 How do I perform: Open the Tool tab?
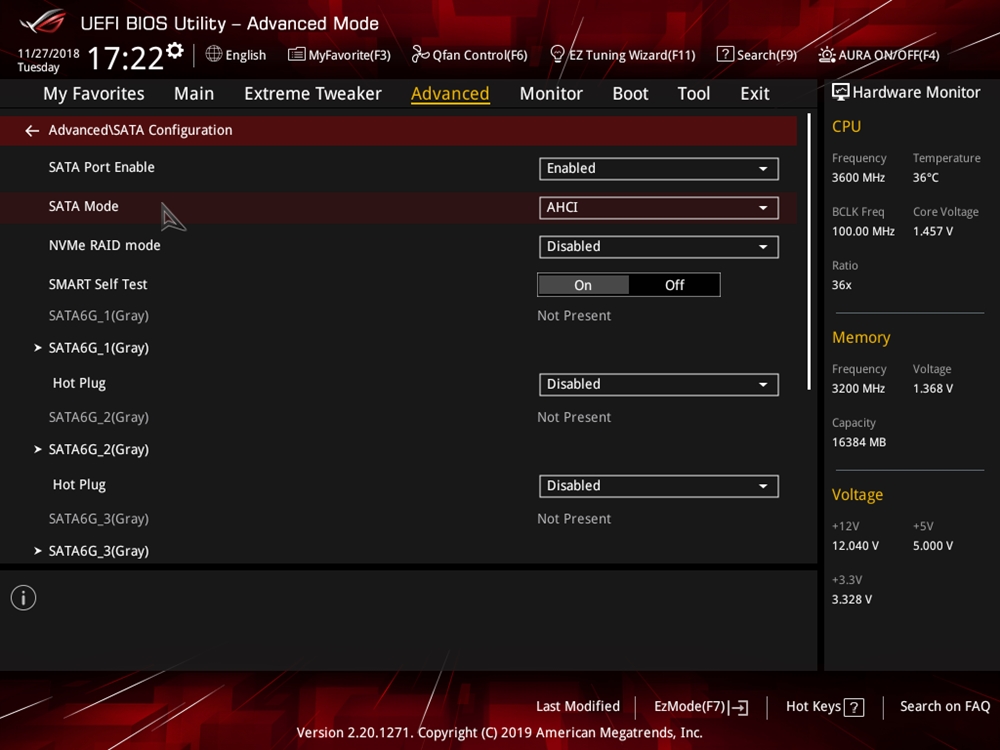(x=694, y=94)
